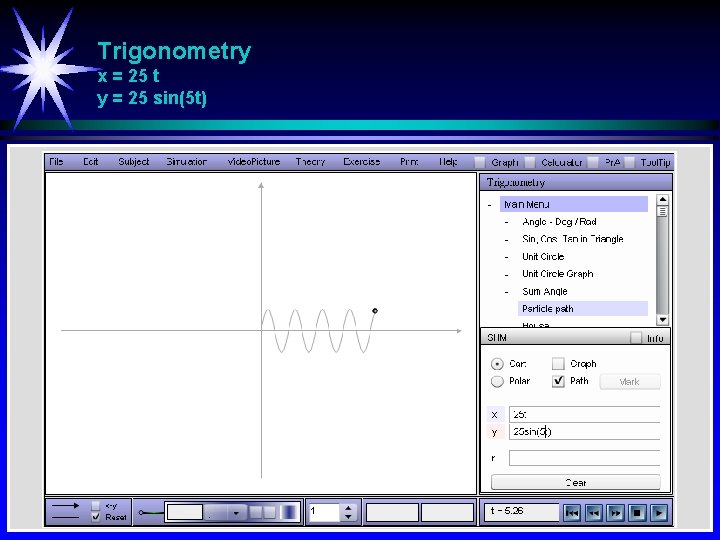Select the Polar coordinates radio button
The height and width of the screenshot is (540, 720).
pyautogui.click(x=497, y=381)
